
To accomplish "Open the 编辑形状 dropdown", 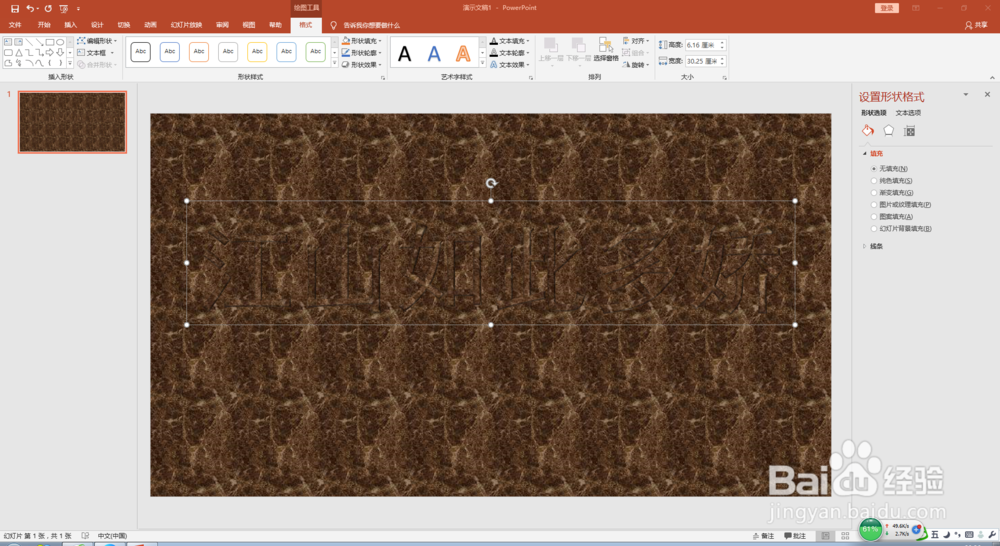I will coord(97,41).
